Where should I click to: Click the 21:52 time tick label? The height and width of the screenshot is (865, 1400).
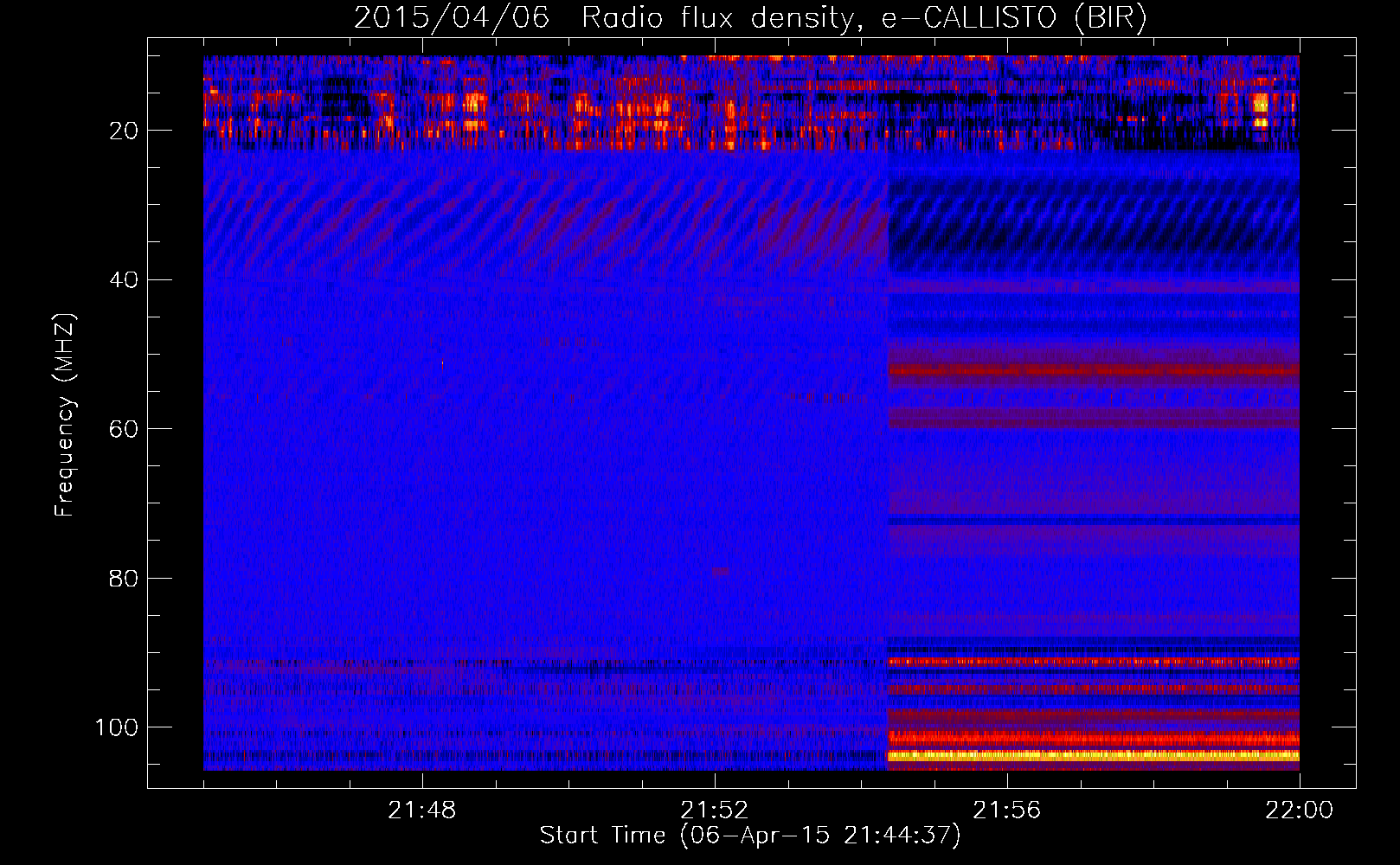[x=714, y=811]
